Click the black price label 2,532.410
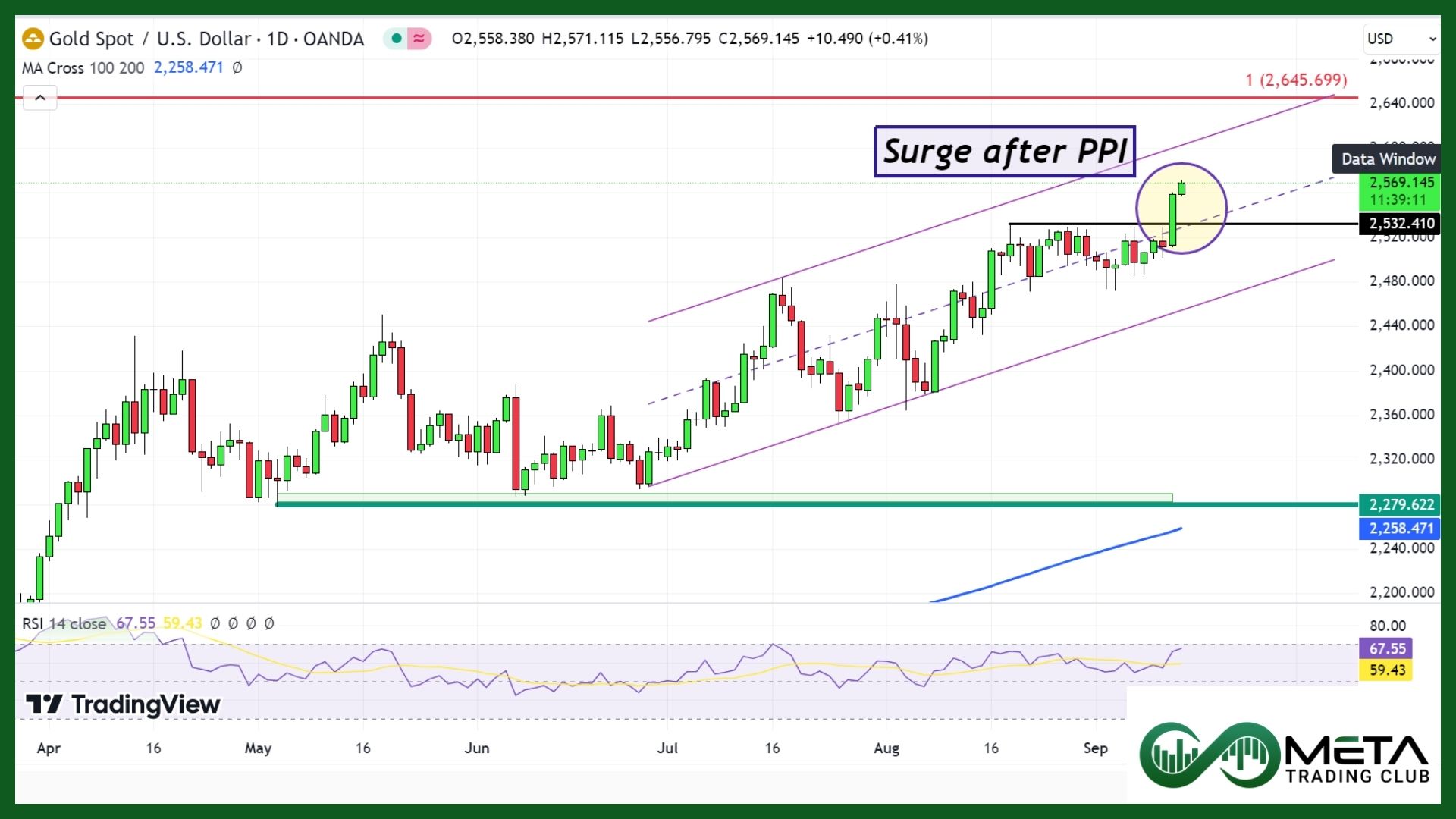This screenshot has height=819, width=1456. pos(1400,224)
